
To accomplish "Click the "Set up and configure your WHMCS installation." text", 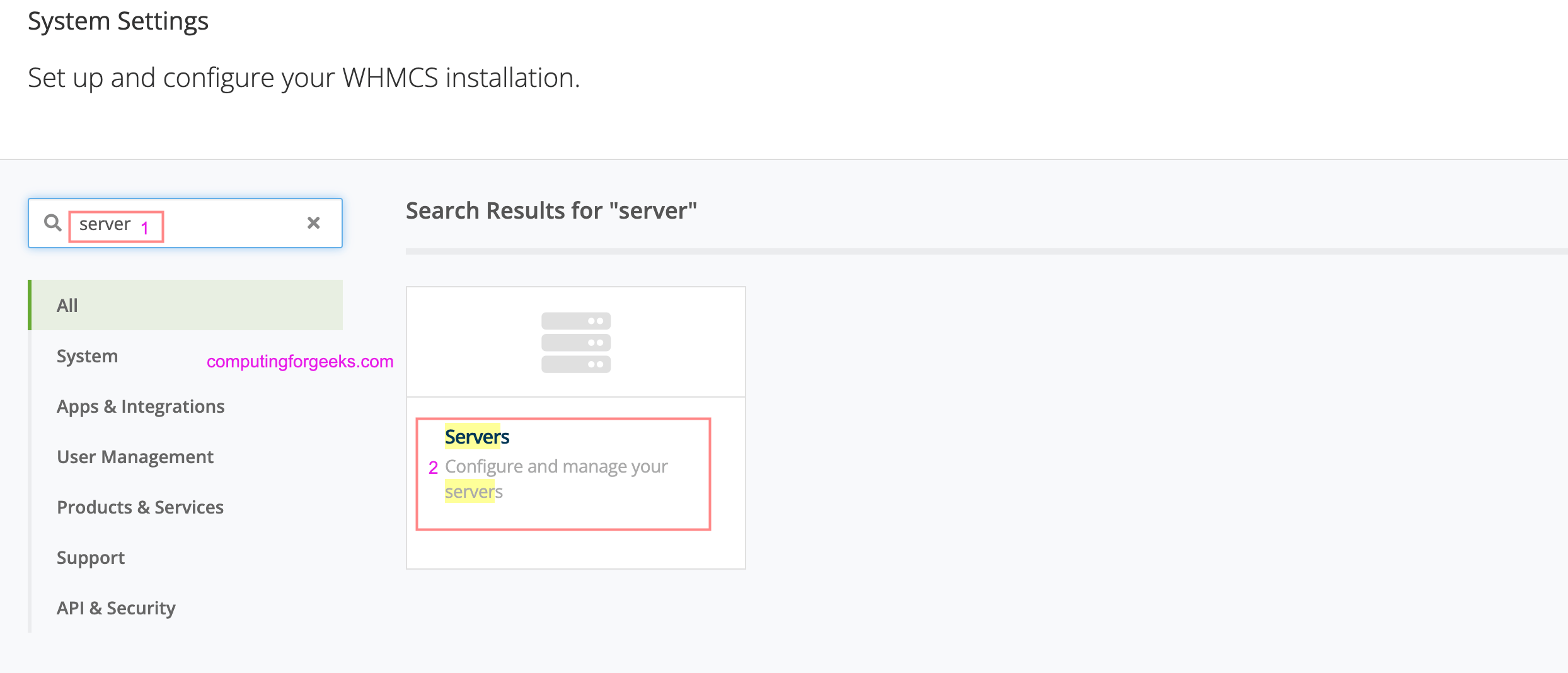I will (x=304, y=78).
